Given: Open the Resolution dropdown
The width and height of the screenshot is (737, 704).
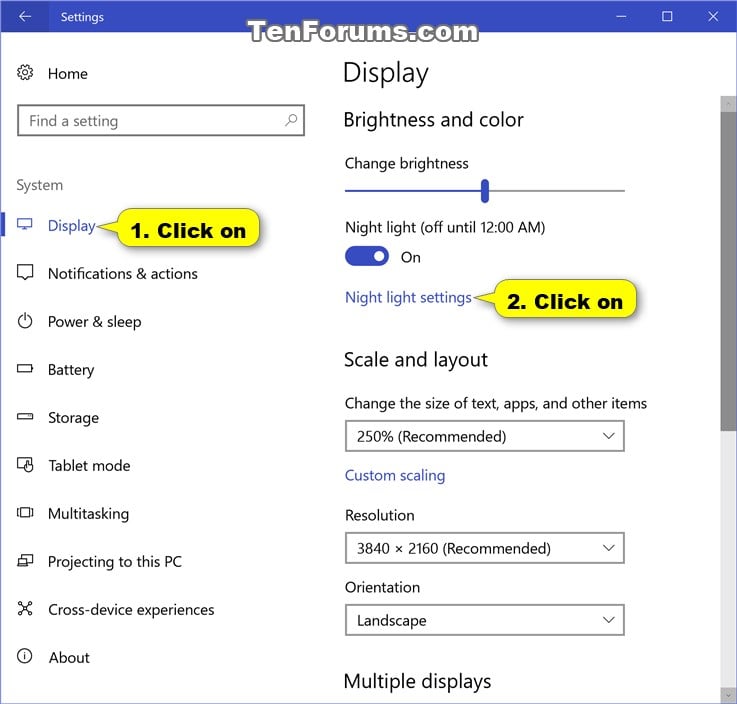Looking at the screenshot, I should click(x=485, y=548).
